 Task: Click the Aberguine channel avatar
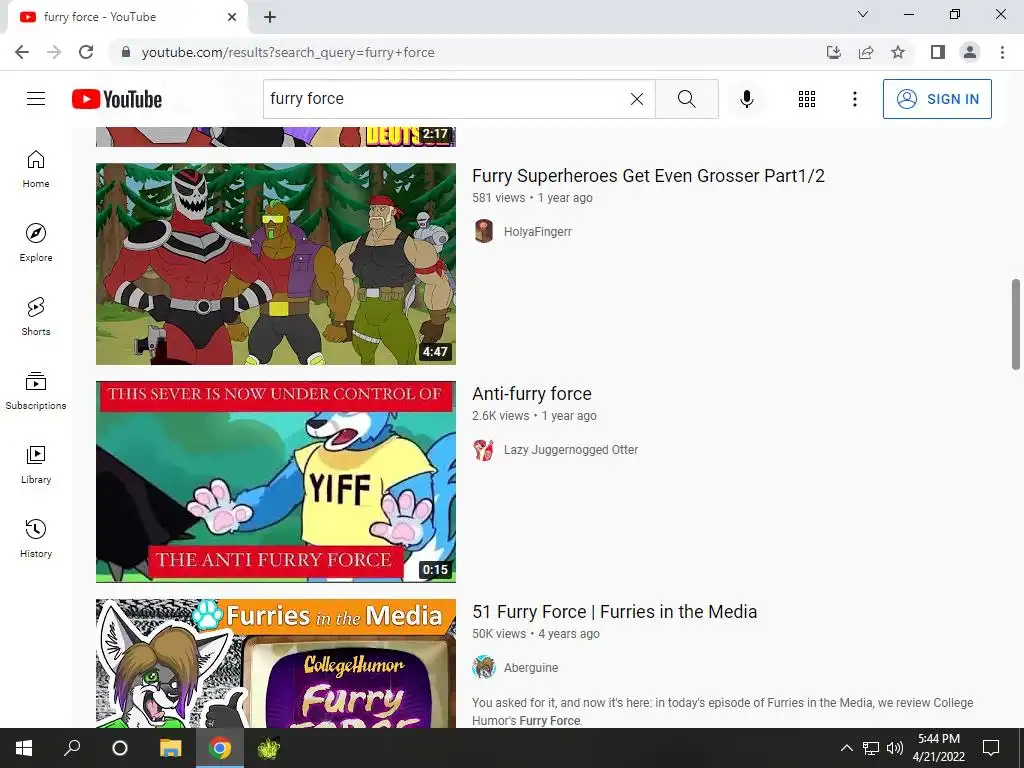click(484, 667)
